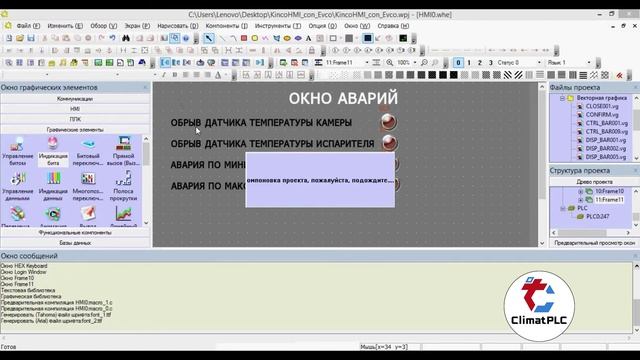
Task: Click the HMI category button
Action: pyautogui.click(x=75, y=109)
